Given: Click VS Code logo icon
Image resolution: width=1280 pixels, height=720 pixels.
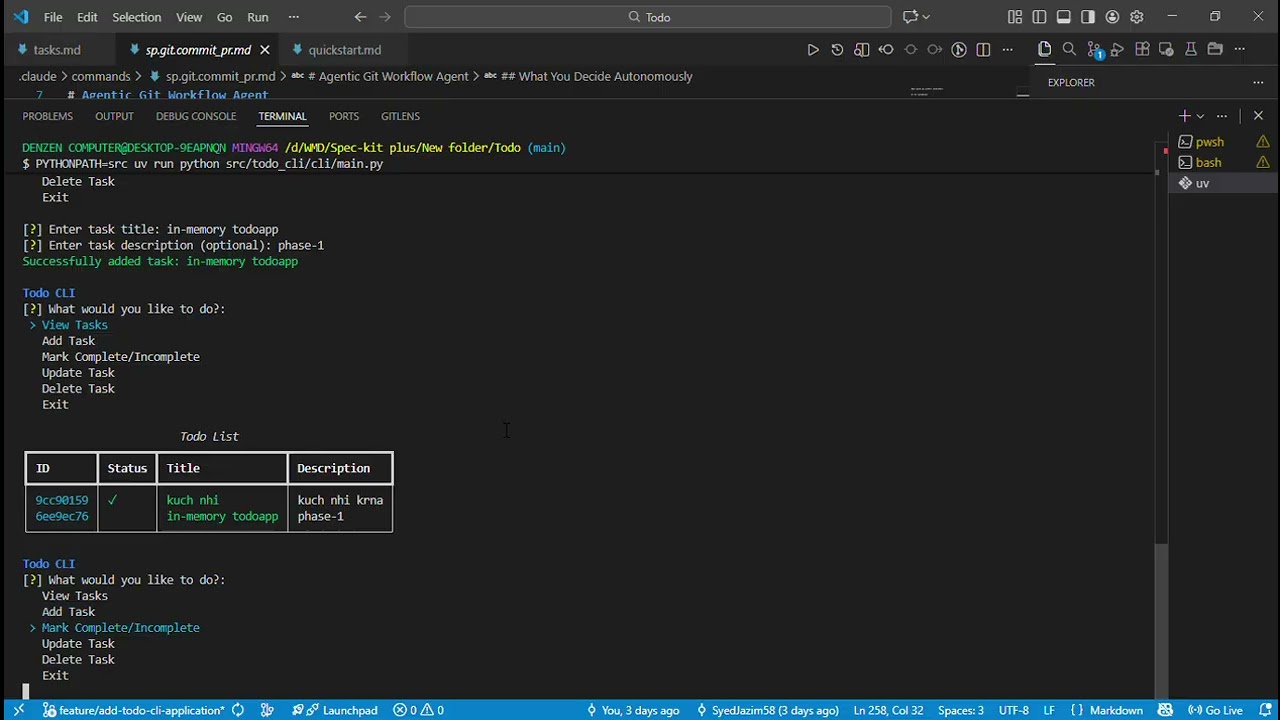Looking at the screenshot, I should [21, 17].
